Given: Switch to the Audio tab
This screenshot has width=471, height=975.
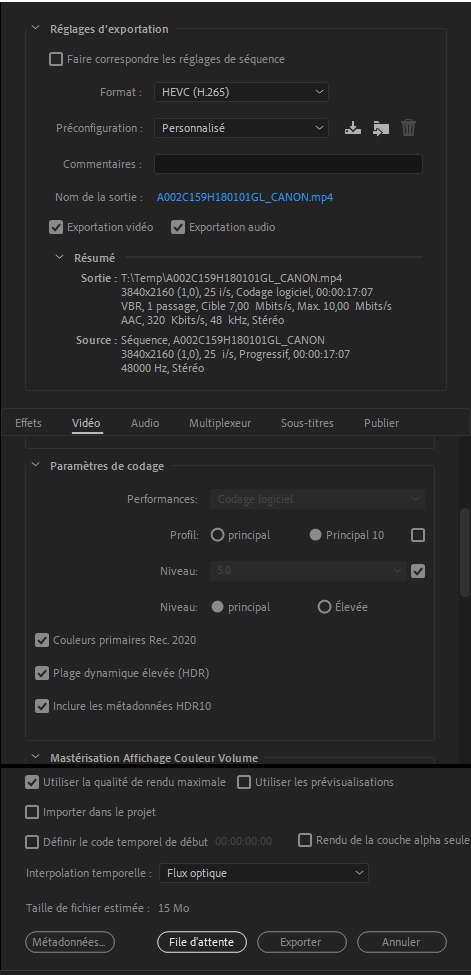Looking at the screenshot, I should [145, 423].
